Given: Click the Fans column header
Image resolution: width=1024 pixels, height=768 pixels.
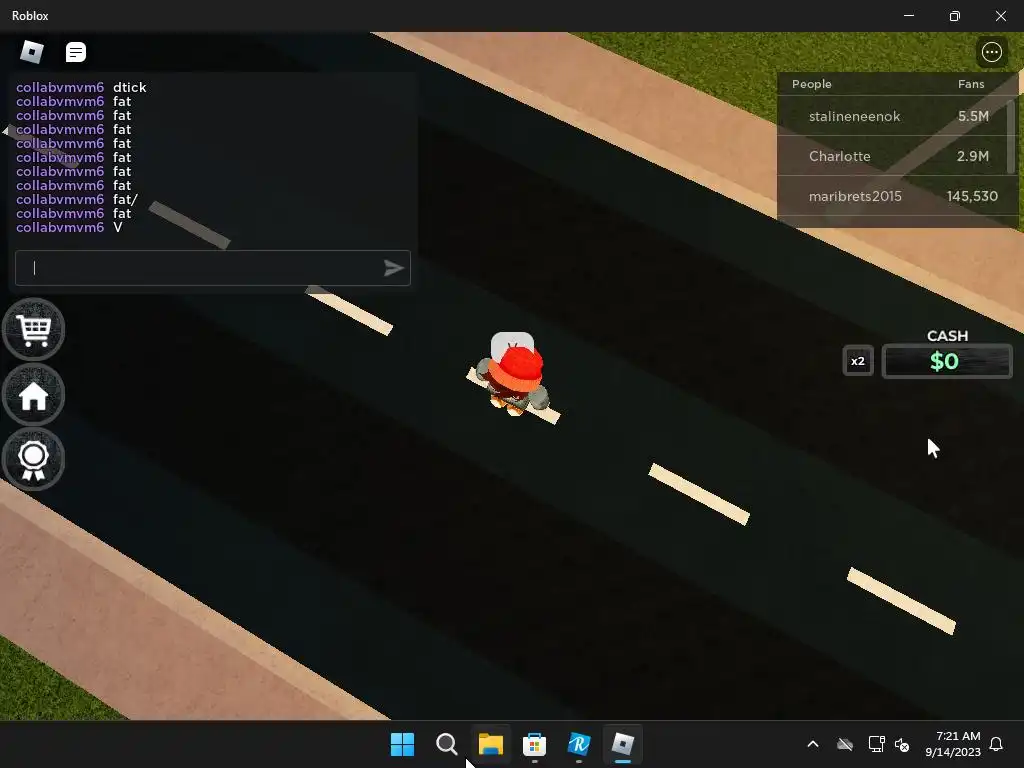Looking at the screenshot, I should pos(970,84).
